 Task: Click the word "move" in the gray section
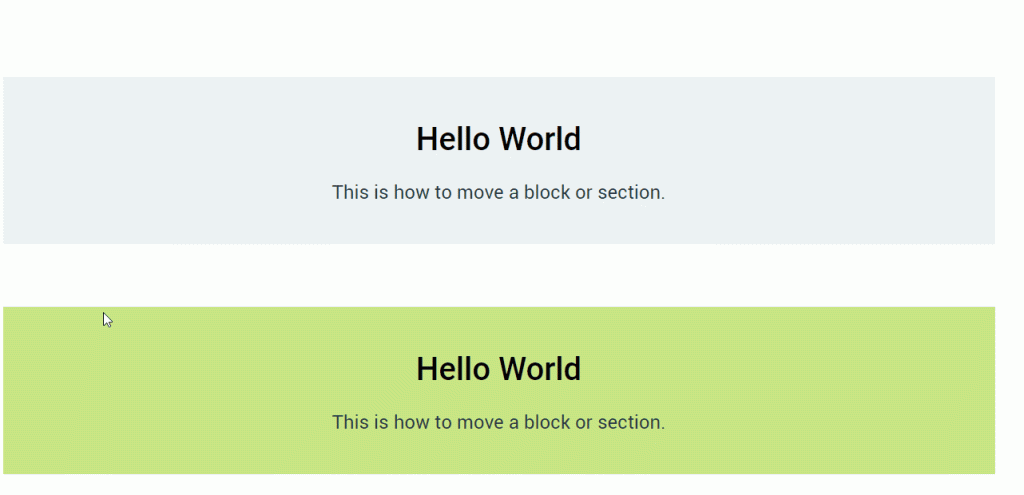480,192
